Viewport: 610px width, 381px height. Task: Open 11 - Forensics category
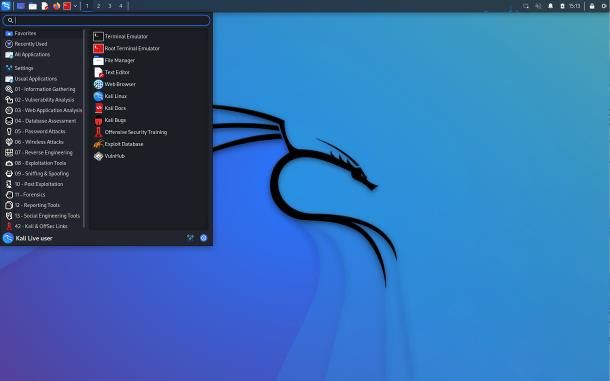(42, 195)
